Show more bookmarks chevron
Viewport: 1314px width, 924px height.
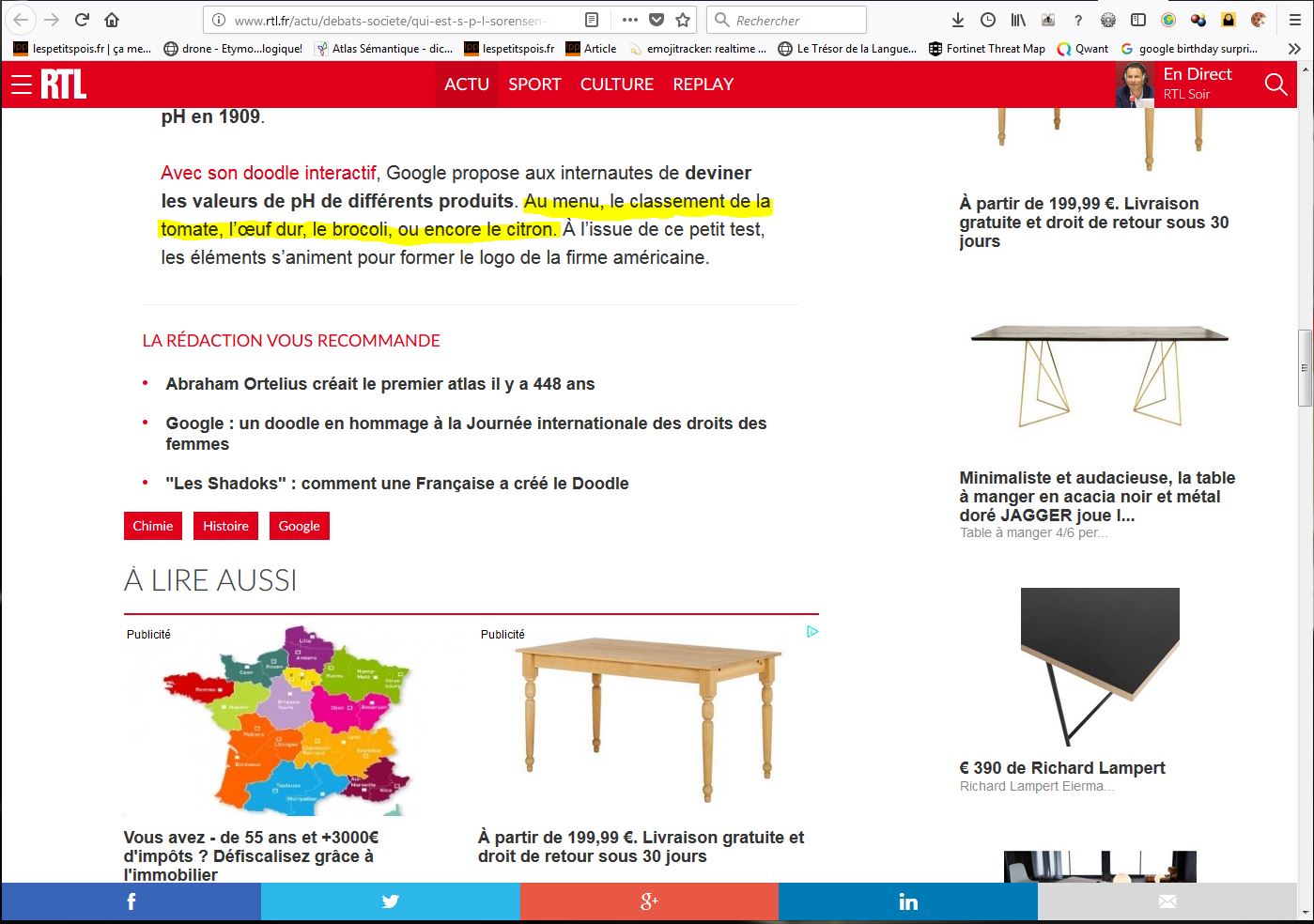tap(1294, 49)
